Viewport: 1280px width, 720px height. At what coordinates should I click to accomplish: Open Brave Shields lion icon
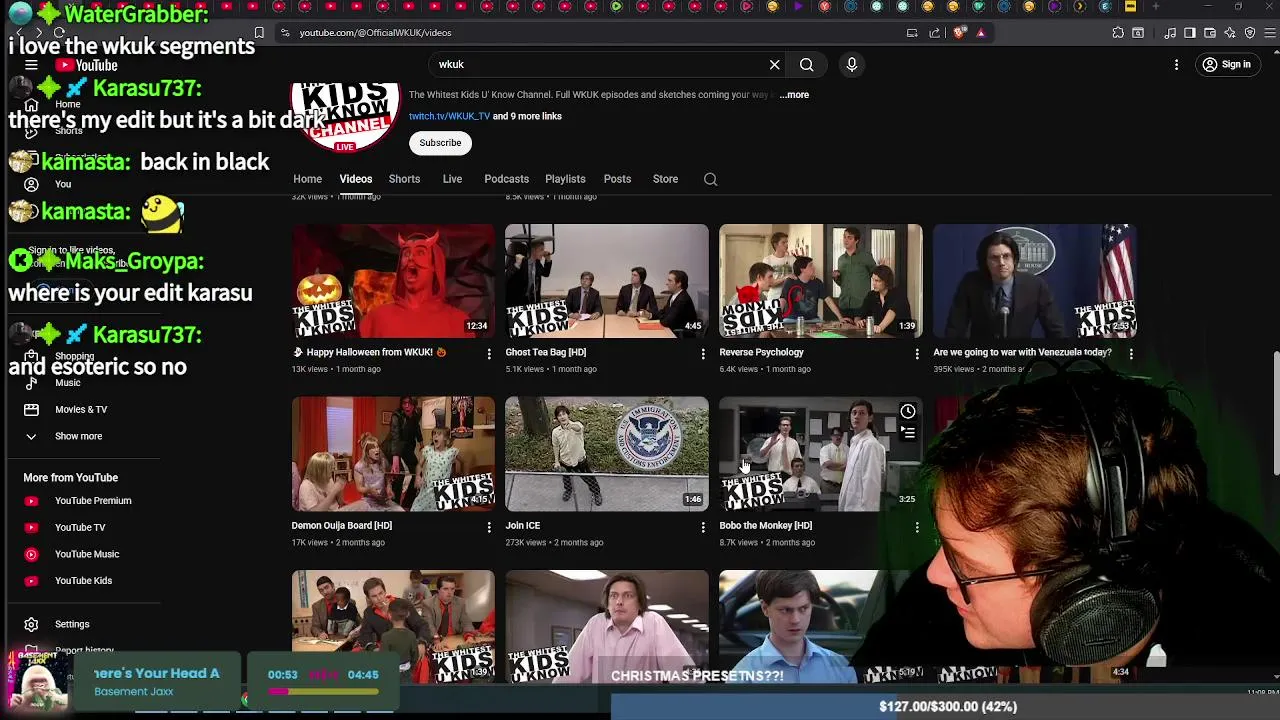point(960,33)
